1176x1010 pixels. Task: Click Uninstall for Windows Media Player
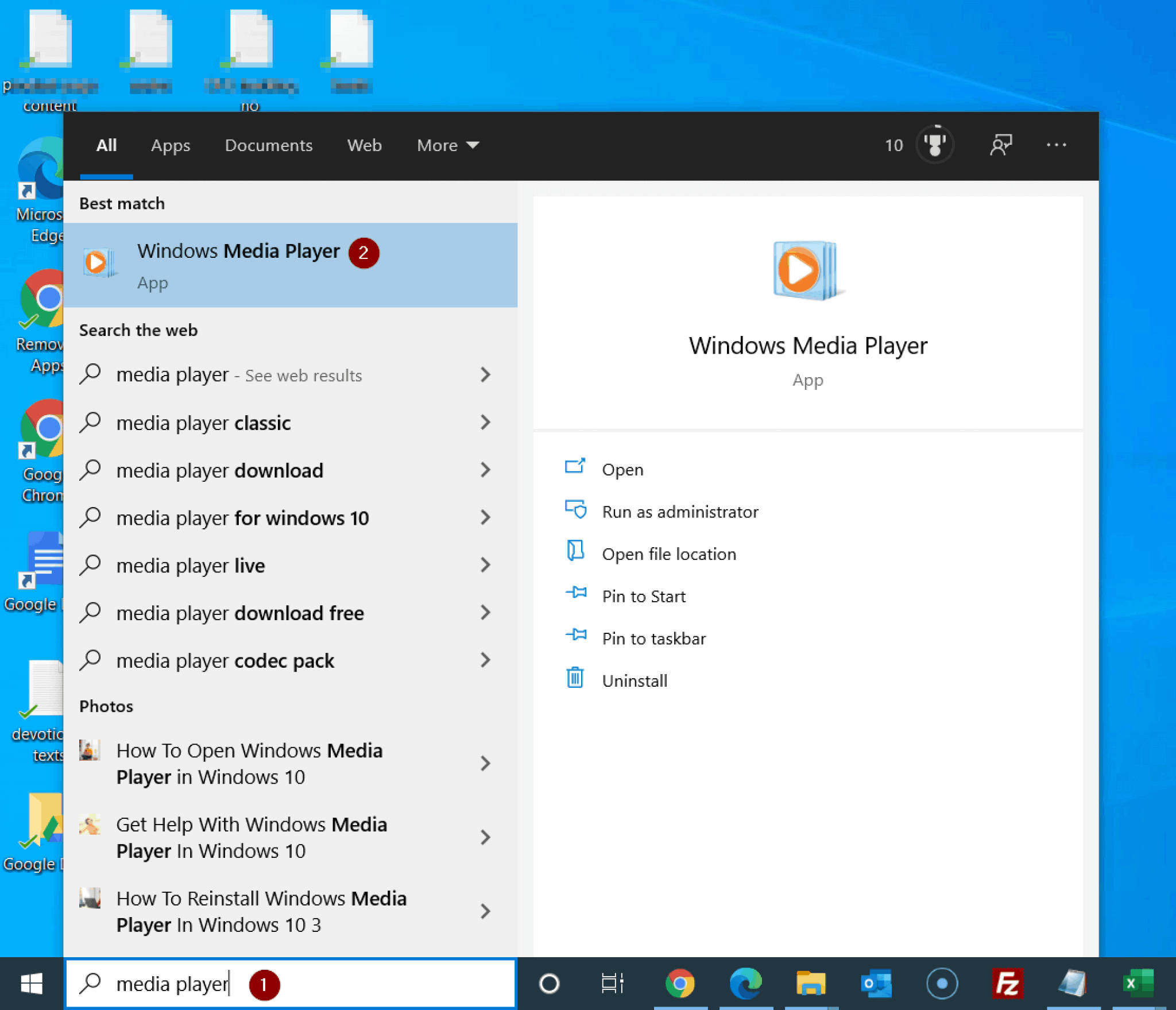tap(634, 680)
